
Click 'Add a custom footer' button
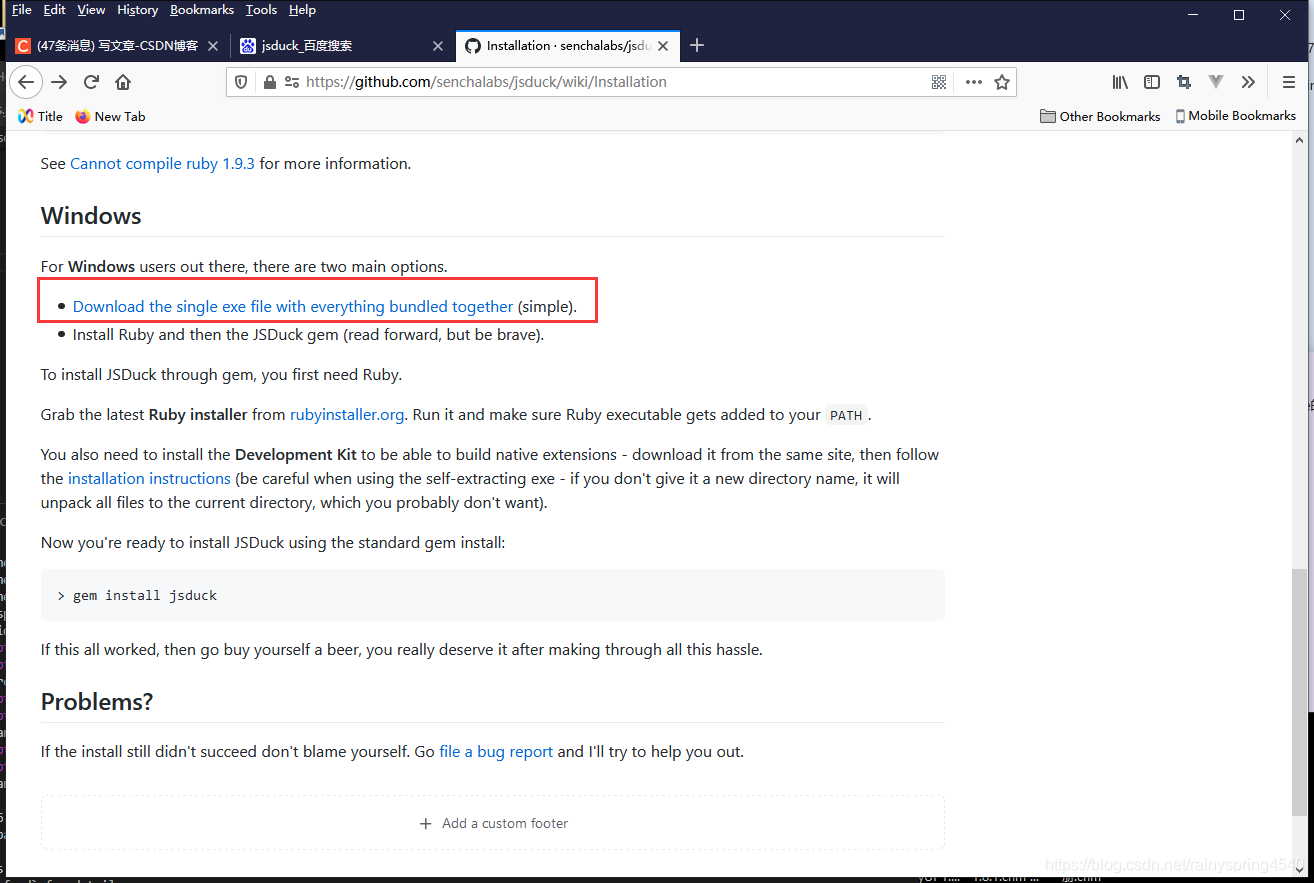(x=493, y=823)
